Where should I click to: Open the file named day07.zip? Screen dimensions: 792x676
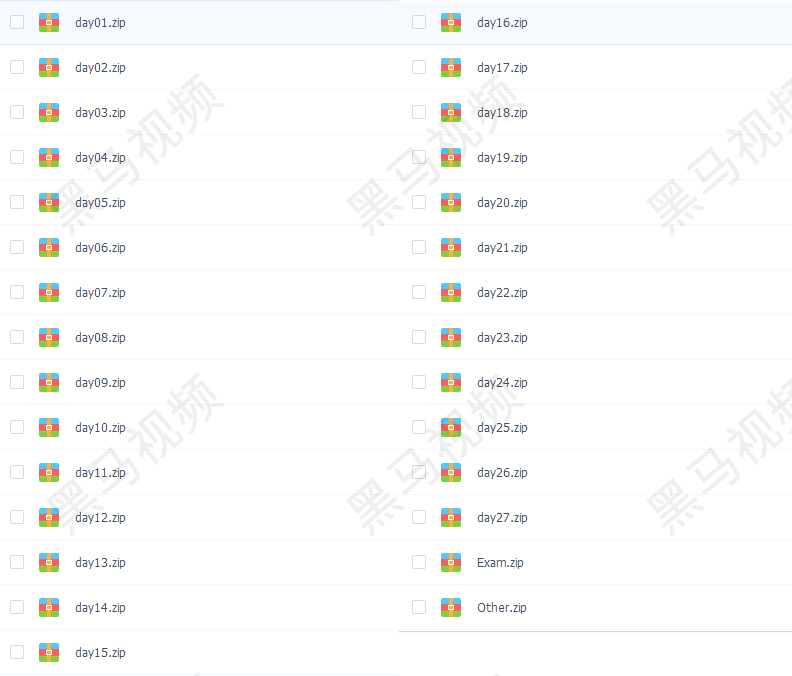coord(100,293)
